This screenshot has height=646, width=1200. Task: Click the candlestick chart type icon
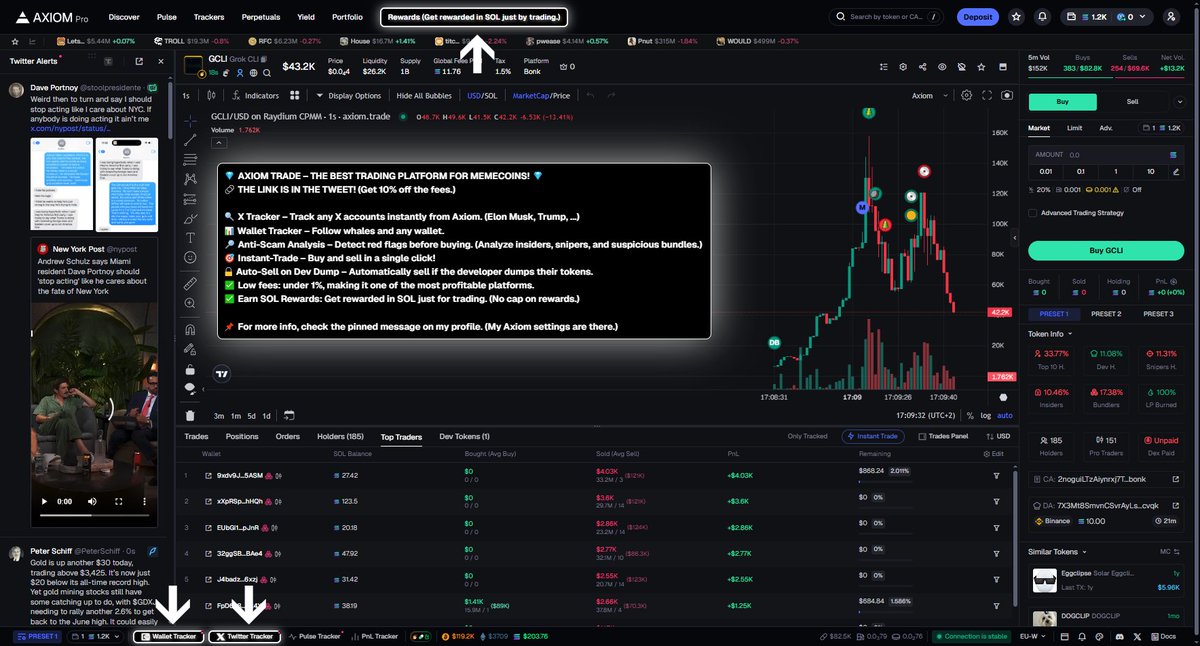(x=212, y=95)
